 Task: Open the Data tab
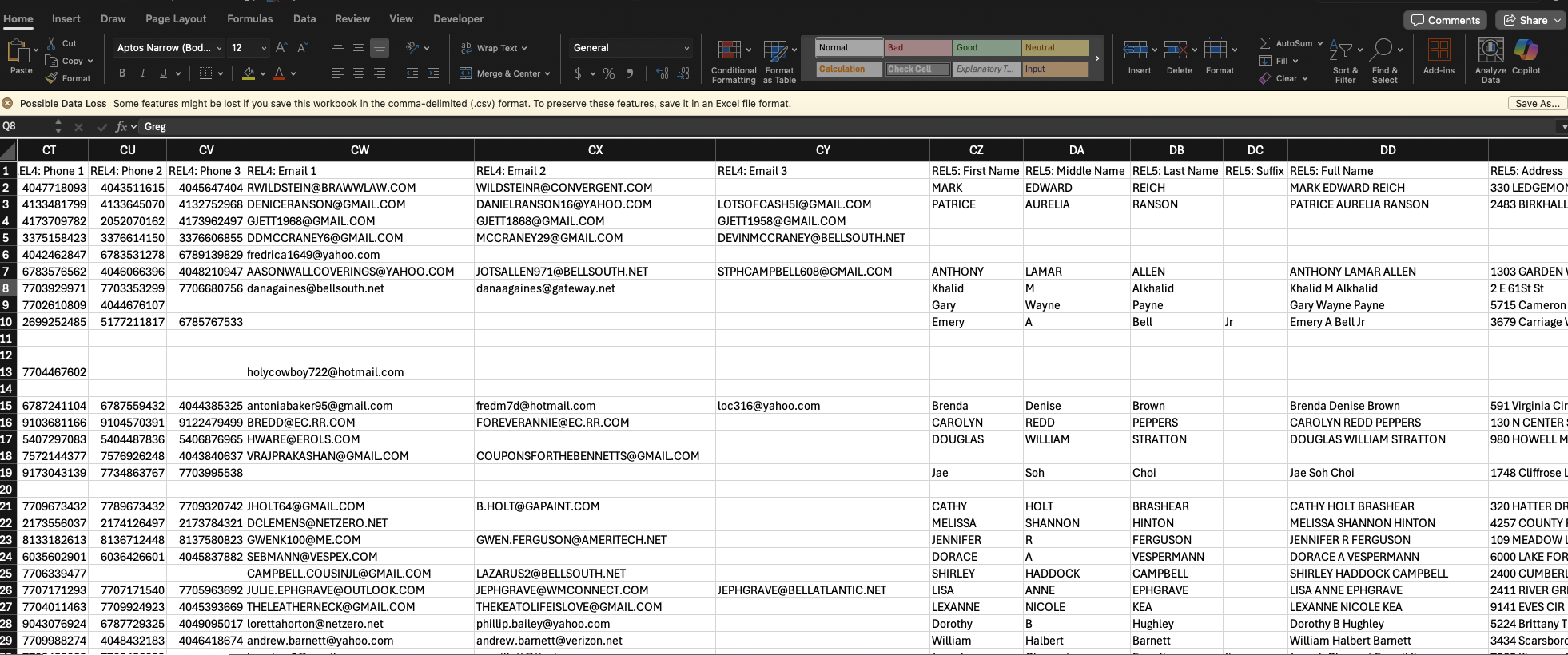tap(304, 18)
